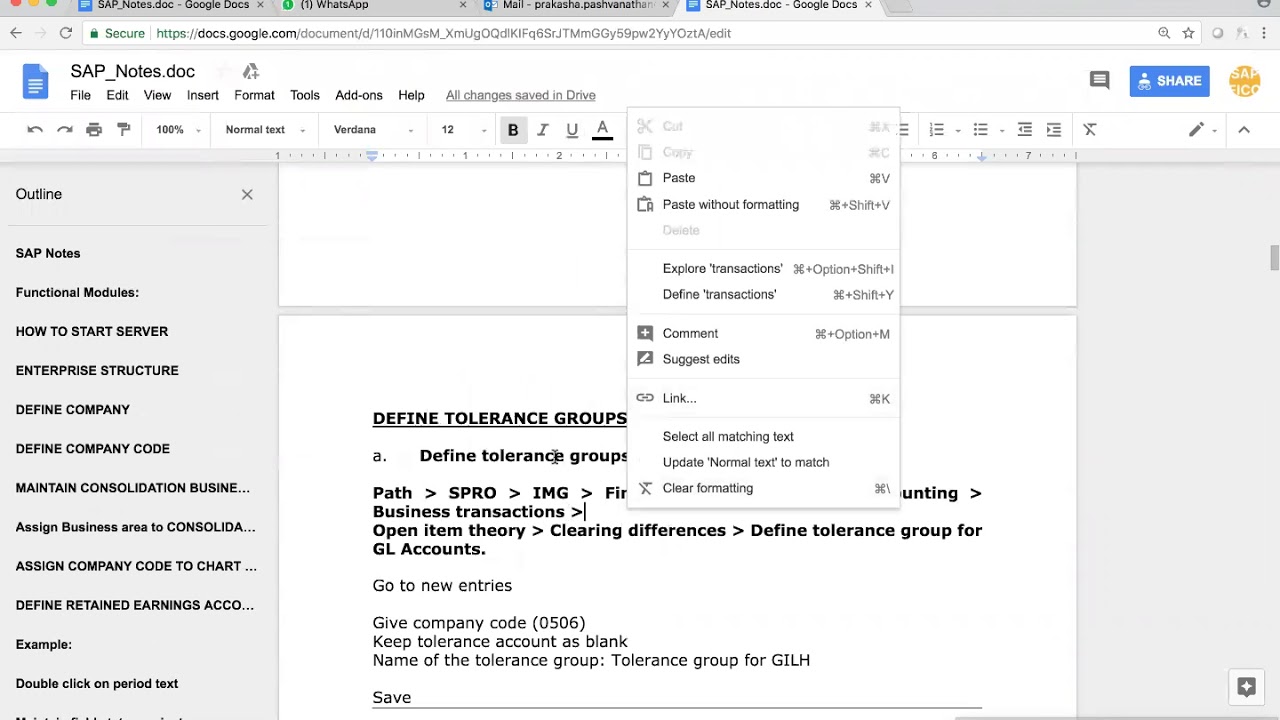Open the Add-ons menu
This screenshot has width=1280, height=720.
[359, 95]
